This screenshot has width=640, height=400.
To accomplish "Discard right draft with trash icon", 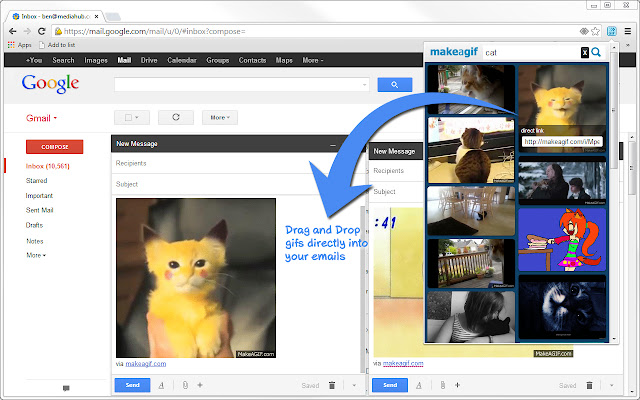I will click(589, 385).
